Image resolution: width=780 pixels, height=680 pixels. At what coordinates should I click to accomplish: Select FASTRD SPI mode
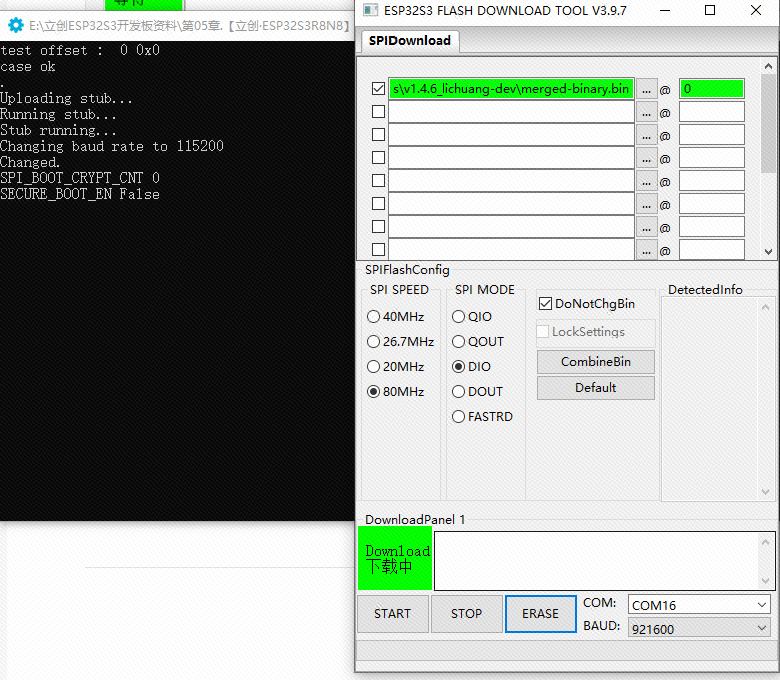point(482,416)
